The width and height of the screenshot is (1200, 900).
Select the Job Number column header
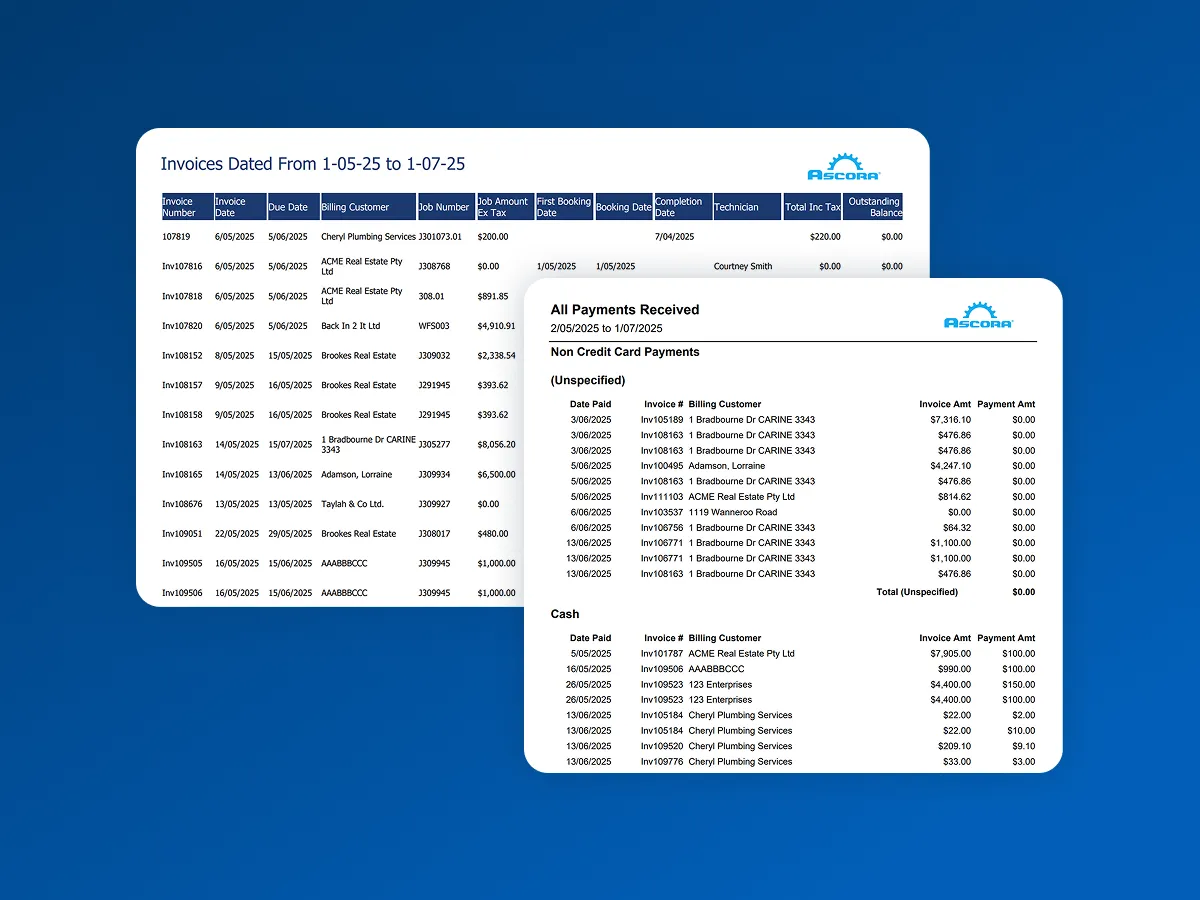tap(445, 207)
